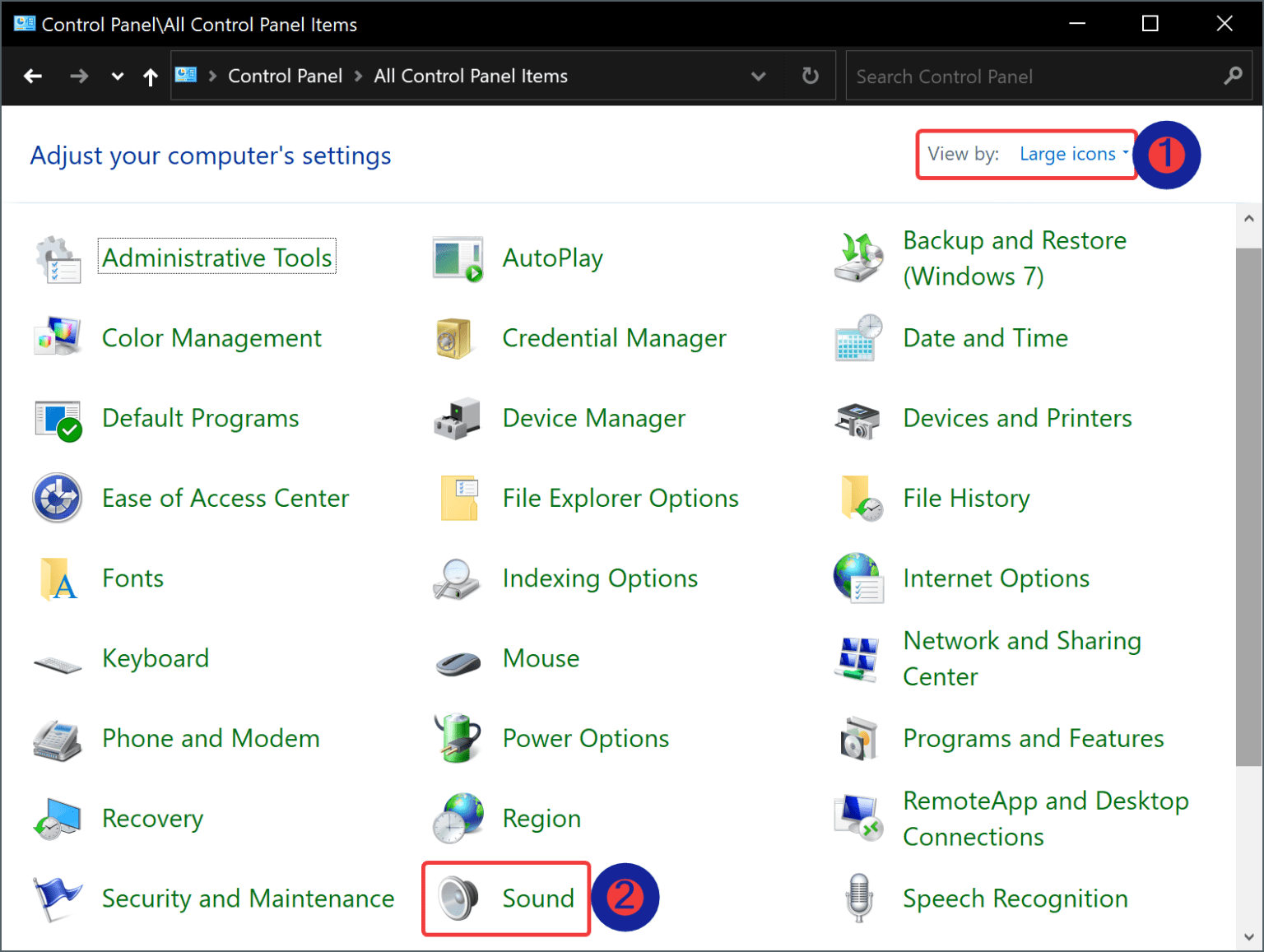Open Speech Recognition settings
This screenshot has width=1264, height=952.
pos(1015,899)
